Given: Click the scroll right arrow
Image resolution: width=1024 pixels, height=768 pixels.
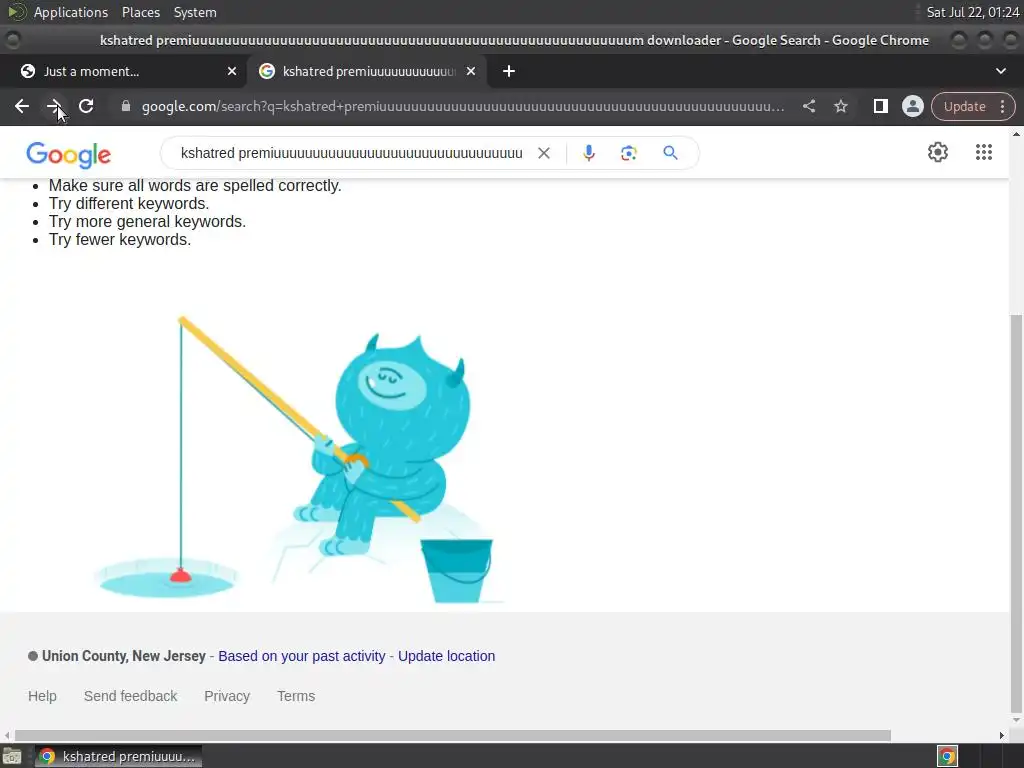Looking at the screenshot, I should (x=1002, y=735).
